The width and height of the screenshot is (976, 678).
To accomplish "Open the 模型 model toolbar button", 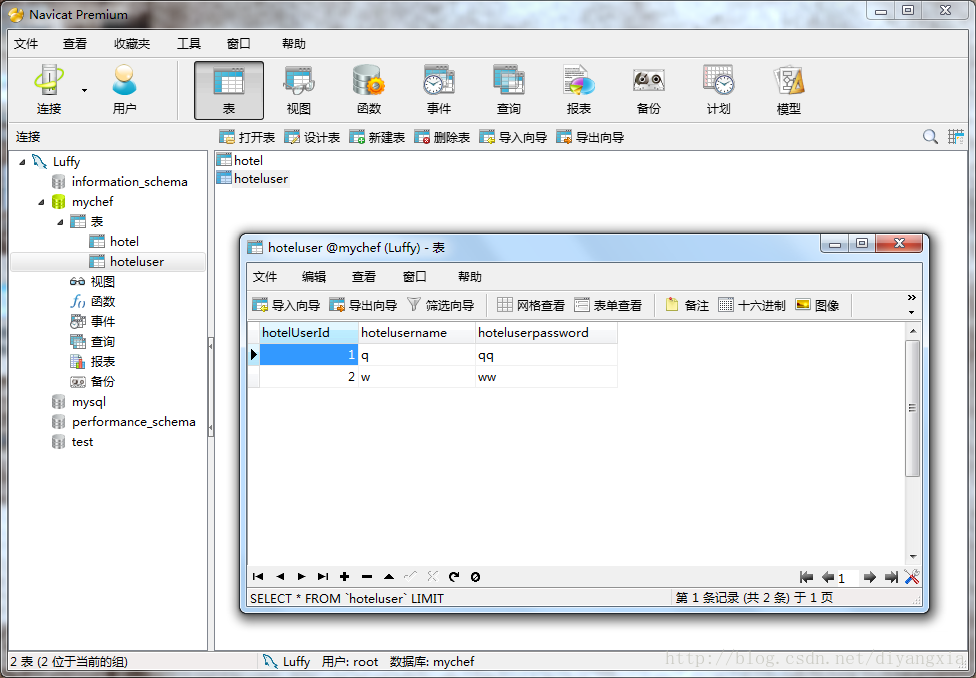I will (x=789, y=90).
